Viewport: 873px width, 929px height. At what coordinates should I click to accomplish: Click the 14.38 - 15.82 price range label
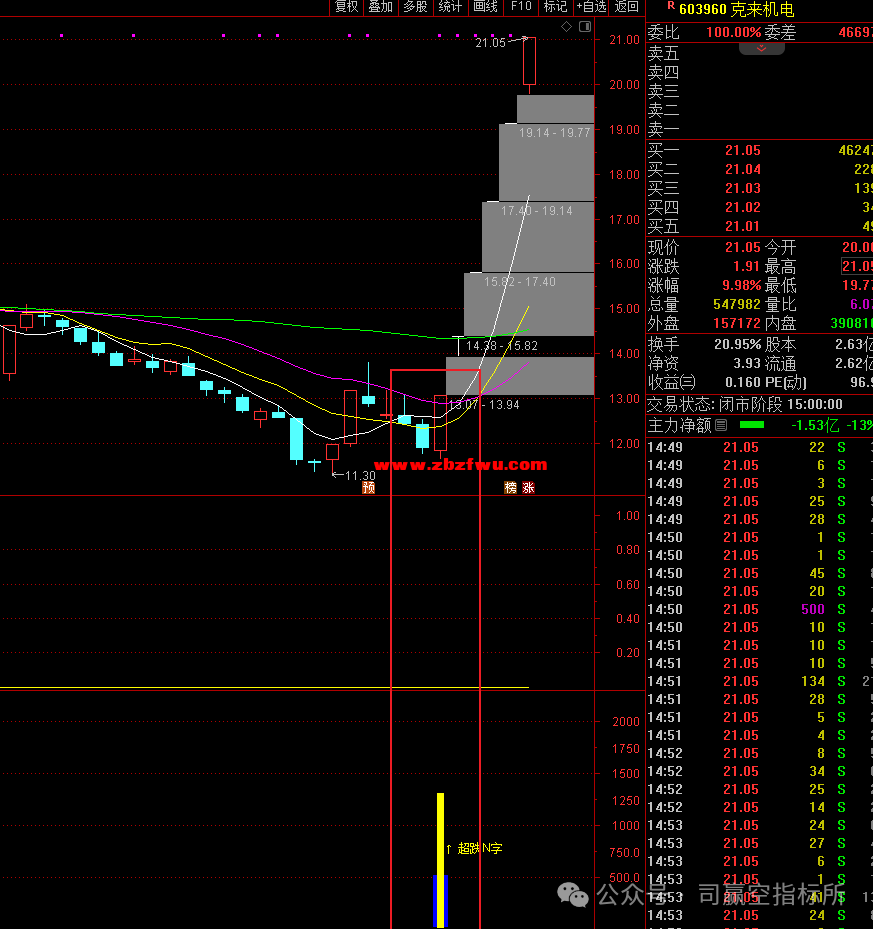tap(501, 346)
